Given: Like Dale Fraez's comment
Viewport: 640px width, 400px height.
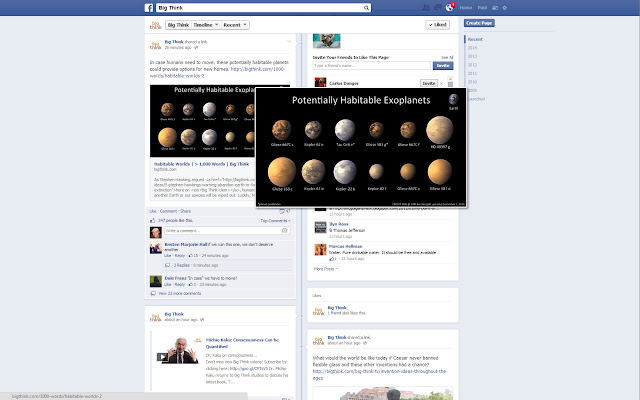Looking at the screenshot, I should (167, 284).
